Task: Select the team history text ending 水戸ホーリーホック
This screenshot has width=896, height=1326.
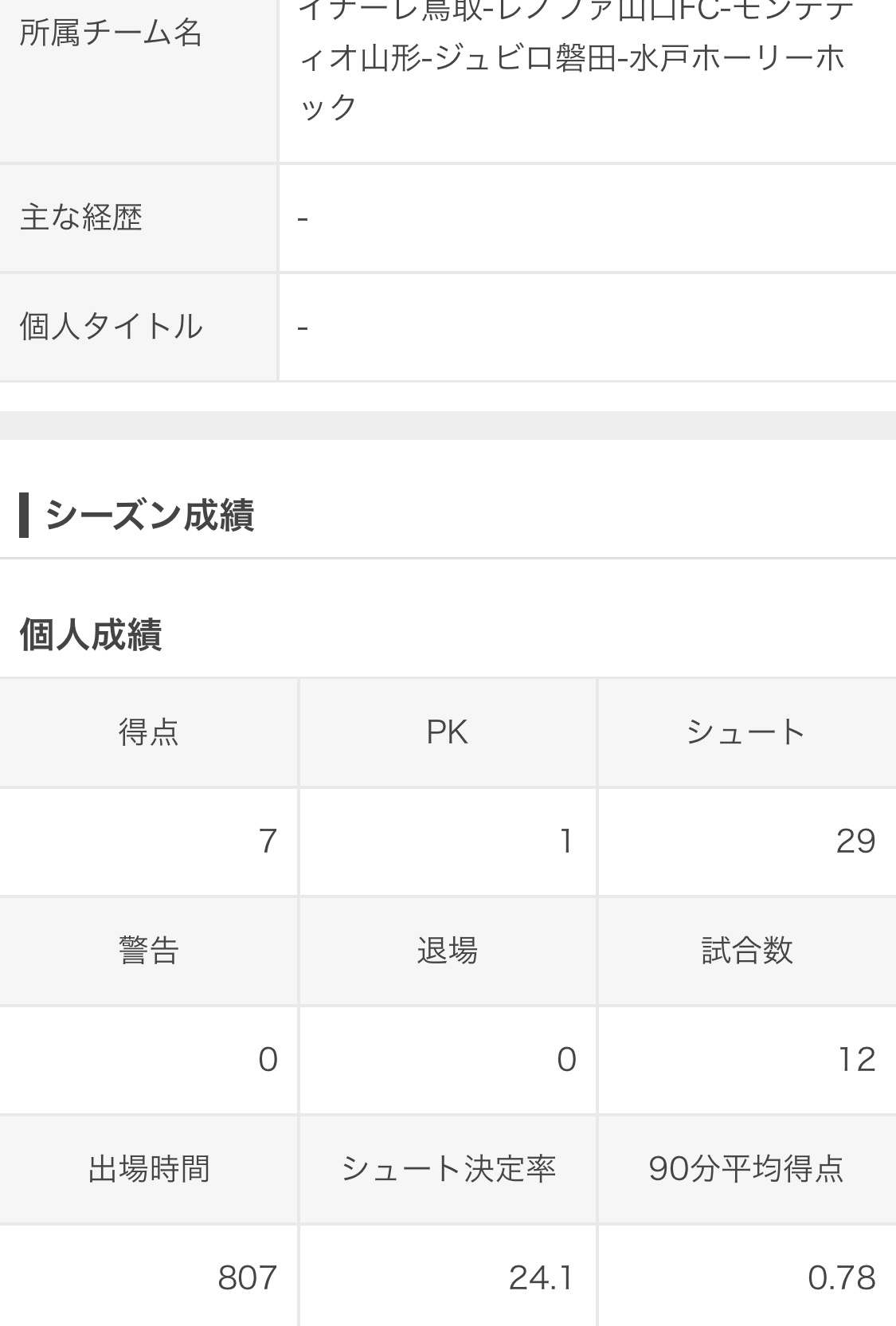Action: click(x=572, y=59)
